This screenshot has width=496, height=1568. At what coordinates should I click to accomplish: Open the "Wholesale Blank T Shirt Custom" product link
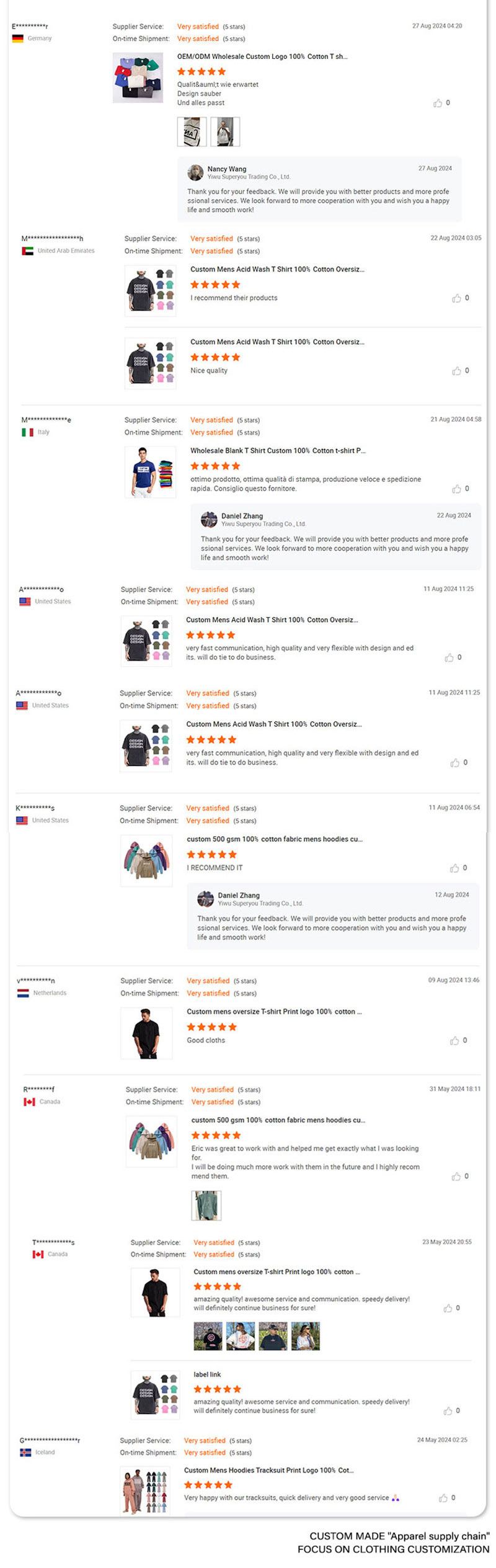coord(278,451)
